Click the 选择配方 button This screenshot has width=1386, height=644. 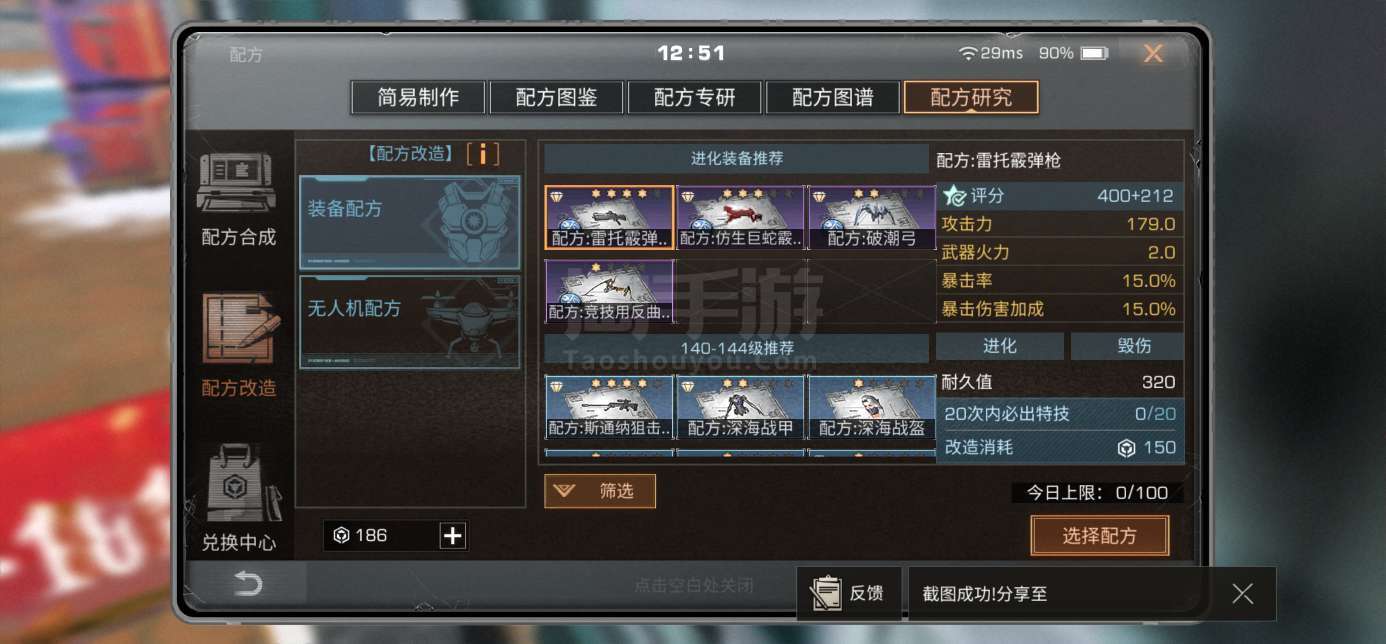pyautogui.click(x=1099, y=536)
